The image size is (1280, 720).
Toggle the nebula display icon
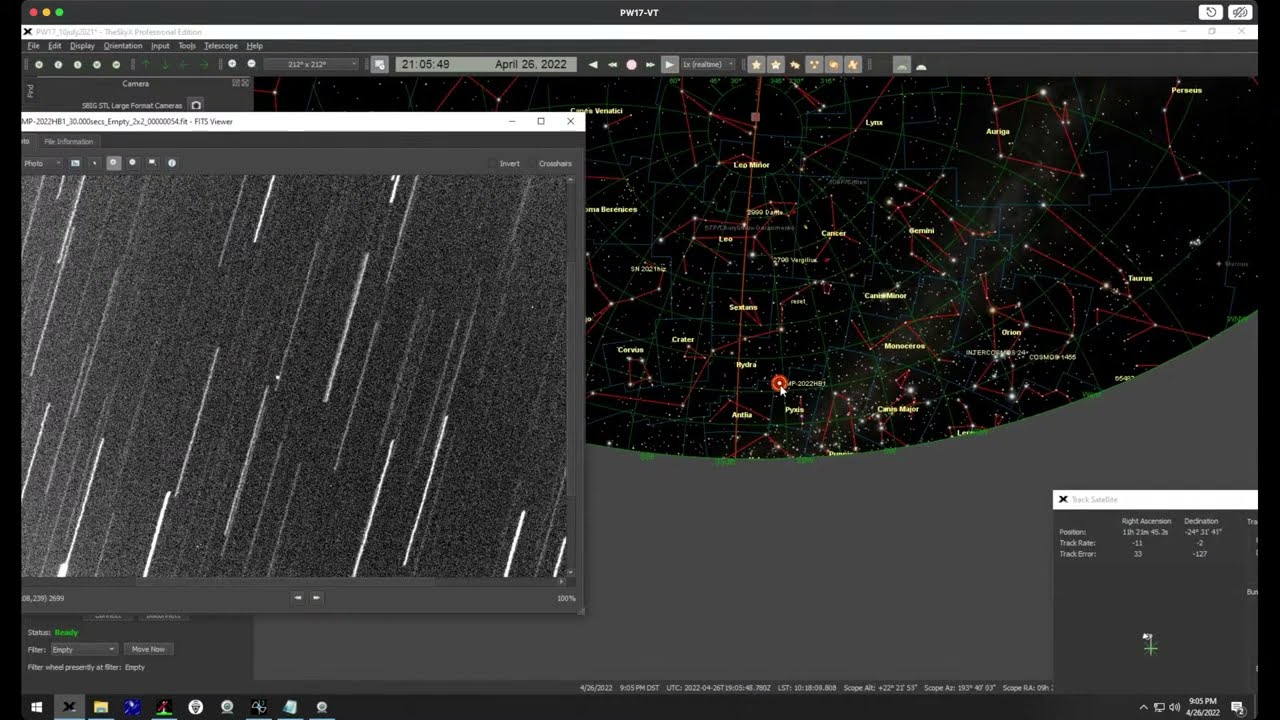(x=852, y=64)
